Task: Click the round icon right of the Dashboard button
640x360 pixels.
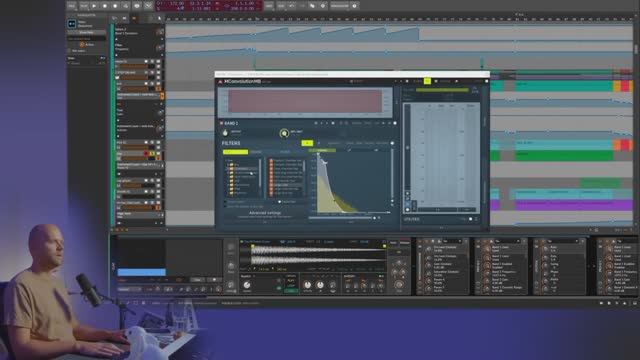Action: pyautogui.click(x=354, y=6)
